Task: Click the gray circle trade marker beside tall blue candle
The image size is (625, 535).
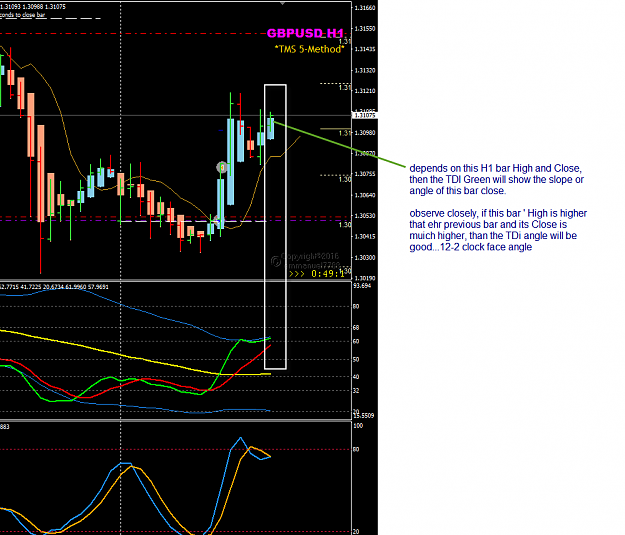Action: pos(222,167)
